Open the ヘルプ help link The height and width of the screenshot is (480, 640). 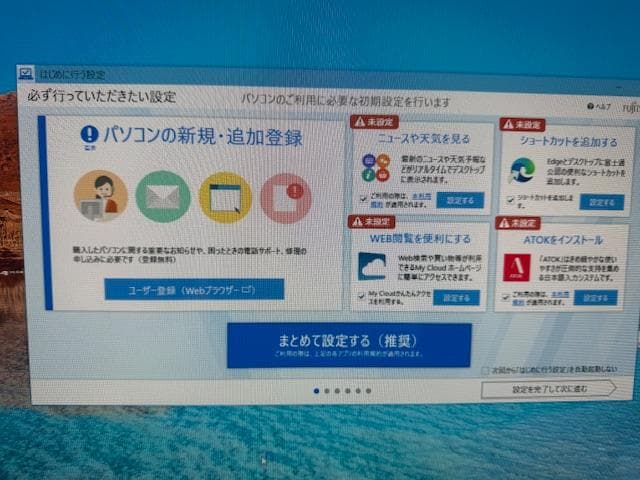(599, 107)
